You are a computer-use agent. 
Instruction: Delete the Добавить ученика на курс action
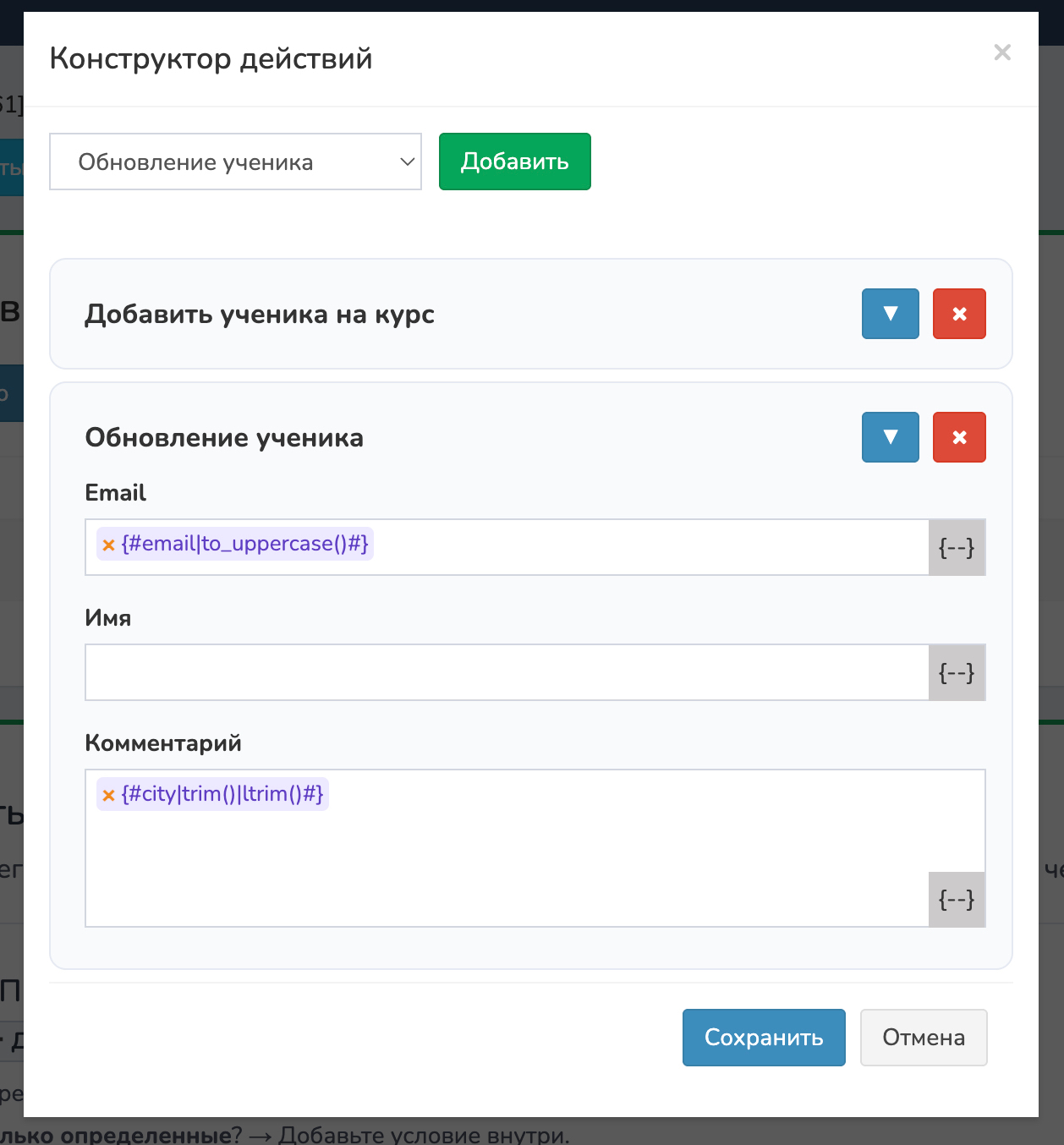[959, 314]
